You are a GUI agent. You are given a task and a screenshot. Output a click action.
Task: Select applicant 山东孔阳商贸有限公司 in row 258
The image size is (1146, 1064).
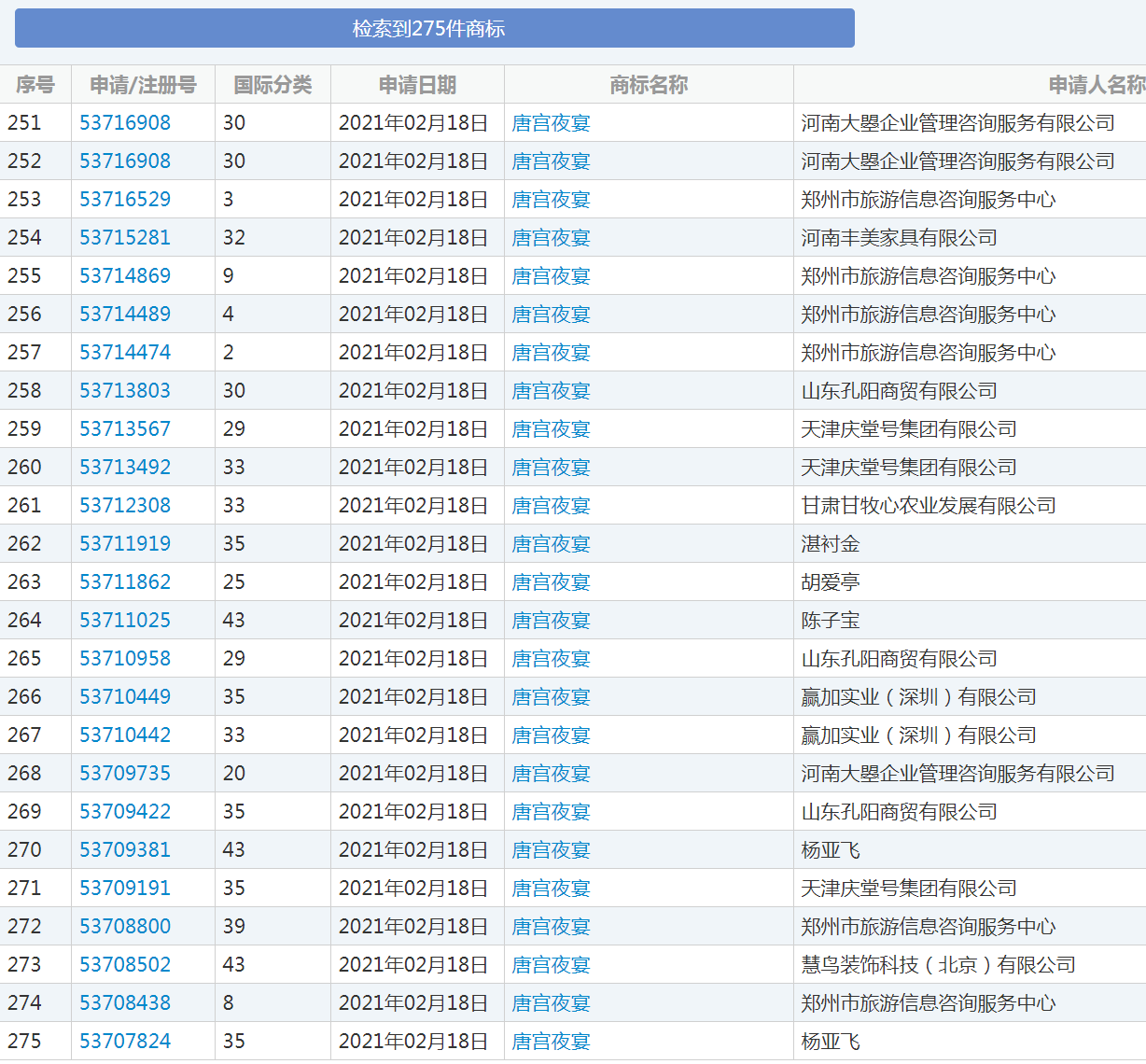click(x=900, y=390)
